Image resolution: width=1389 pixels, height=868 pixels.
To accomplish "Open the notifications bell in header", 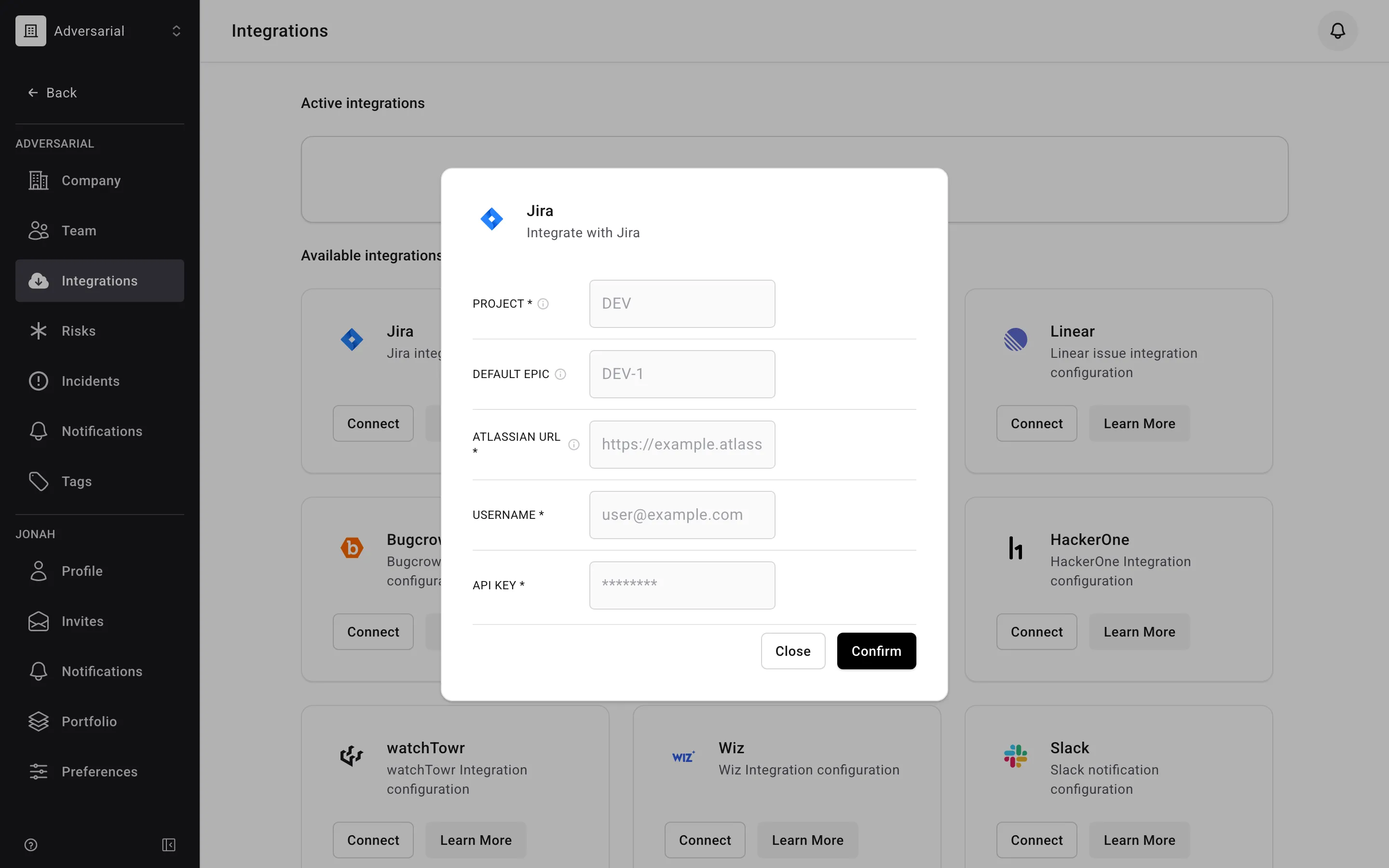I will pos(1337,31).
